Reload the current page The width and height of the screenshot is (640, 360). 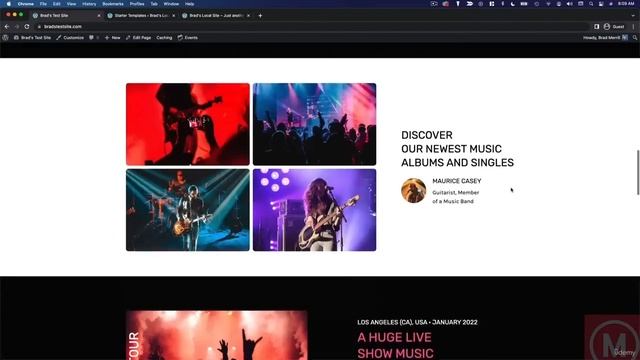[27, 27]
